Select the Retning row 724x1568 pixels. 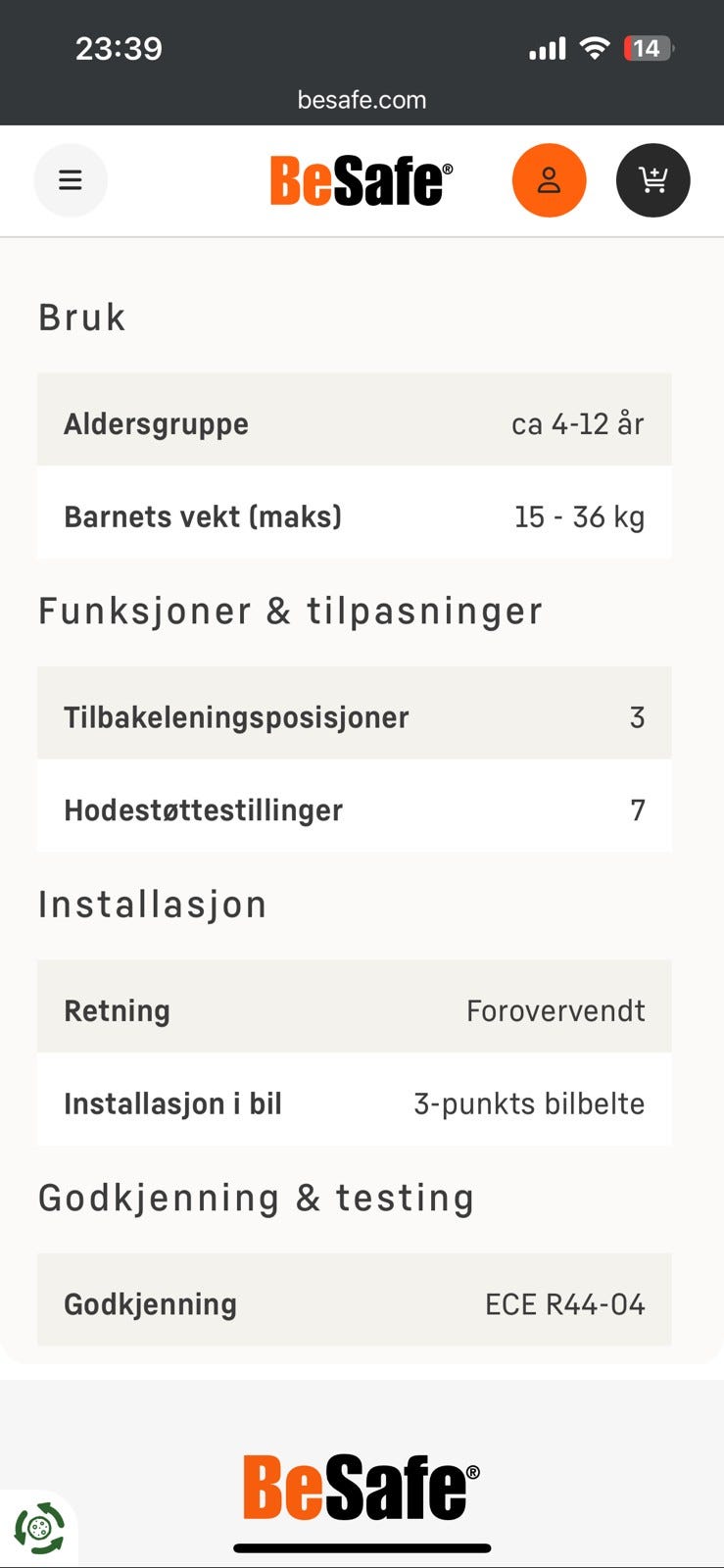354,1010
